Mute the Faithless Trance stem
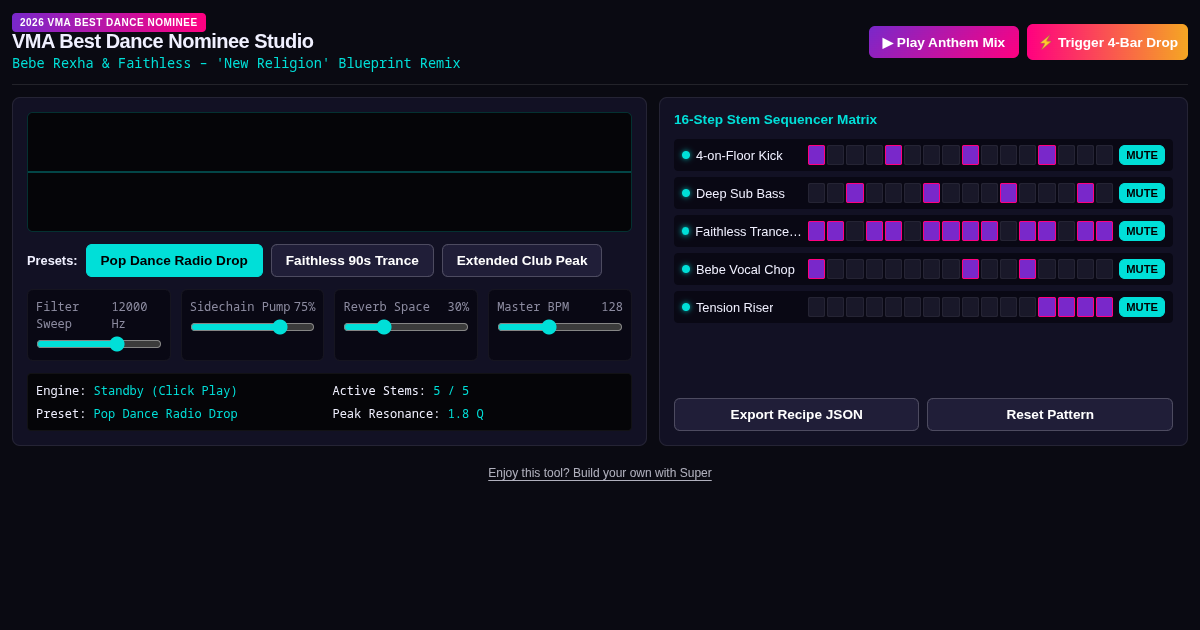 click(x=1142, y=231)
